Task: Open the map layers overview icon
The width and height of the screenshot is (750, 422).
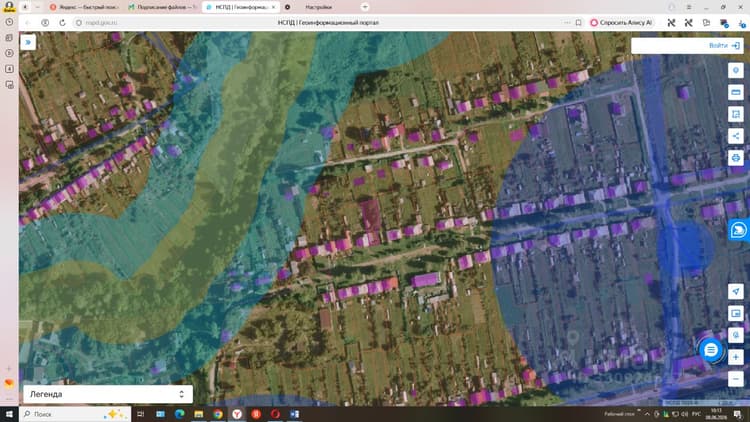Action: point(736,313)
